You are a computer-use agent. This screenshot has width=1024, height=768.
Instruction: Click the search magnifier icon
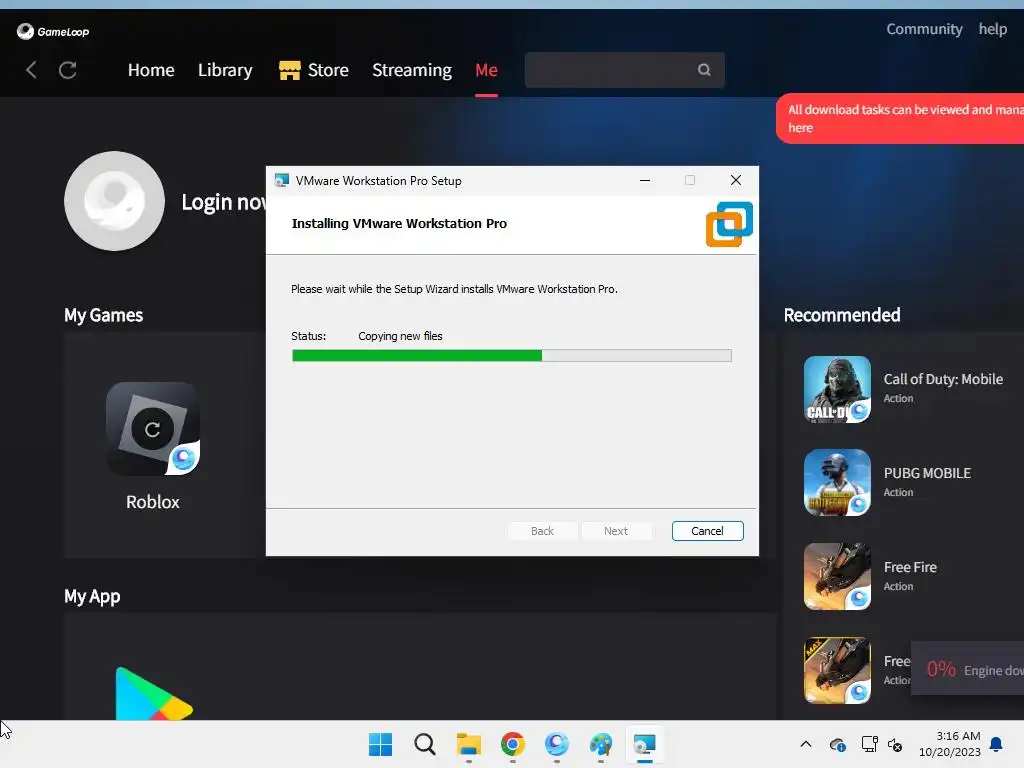click(x=704, y=70)
